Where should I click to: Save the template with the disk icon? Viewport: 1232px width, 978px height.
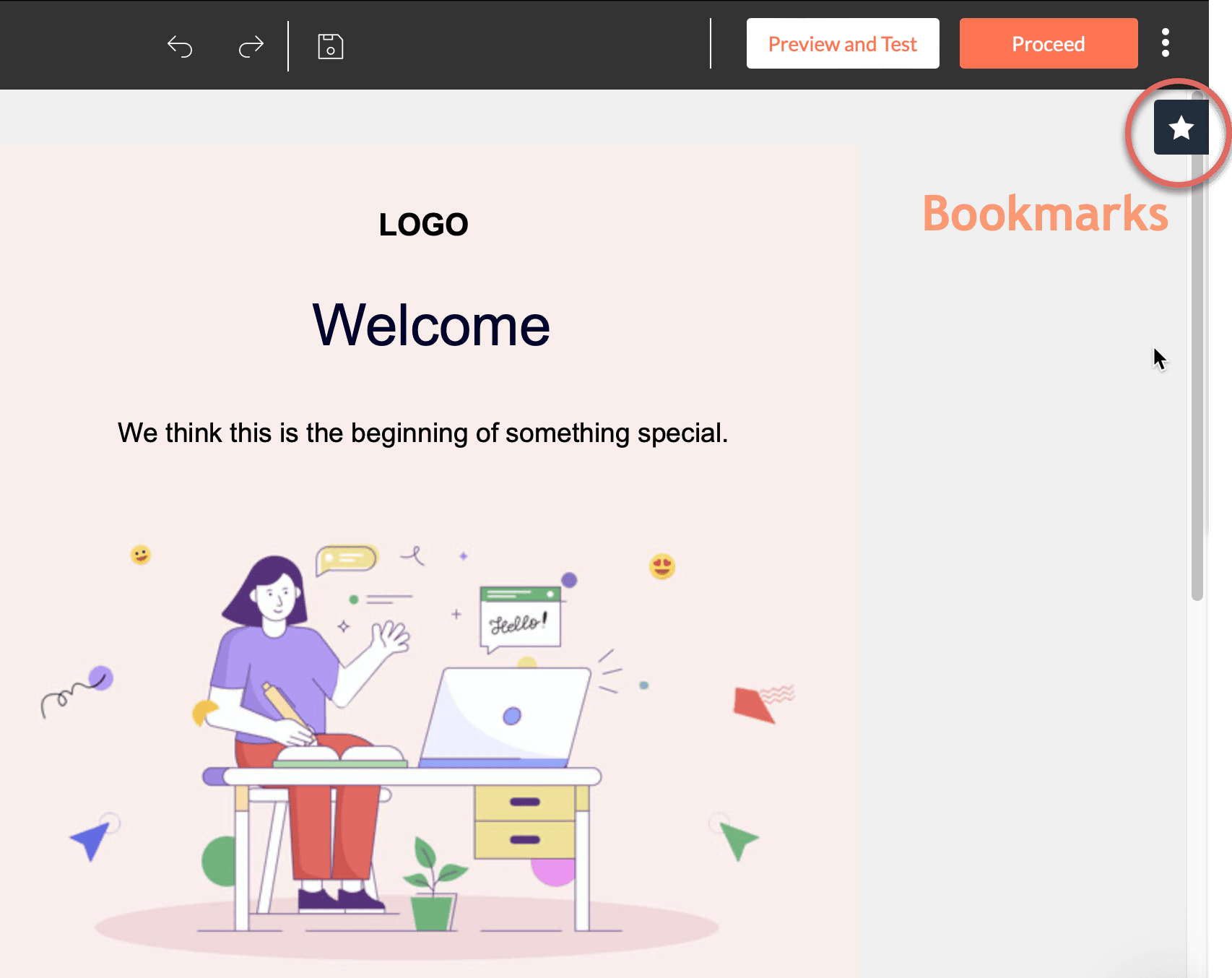pyautogui.click(x=330, y=46)
